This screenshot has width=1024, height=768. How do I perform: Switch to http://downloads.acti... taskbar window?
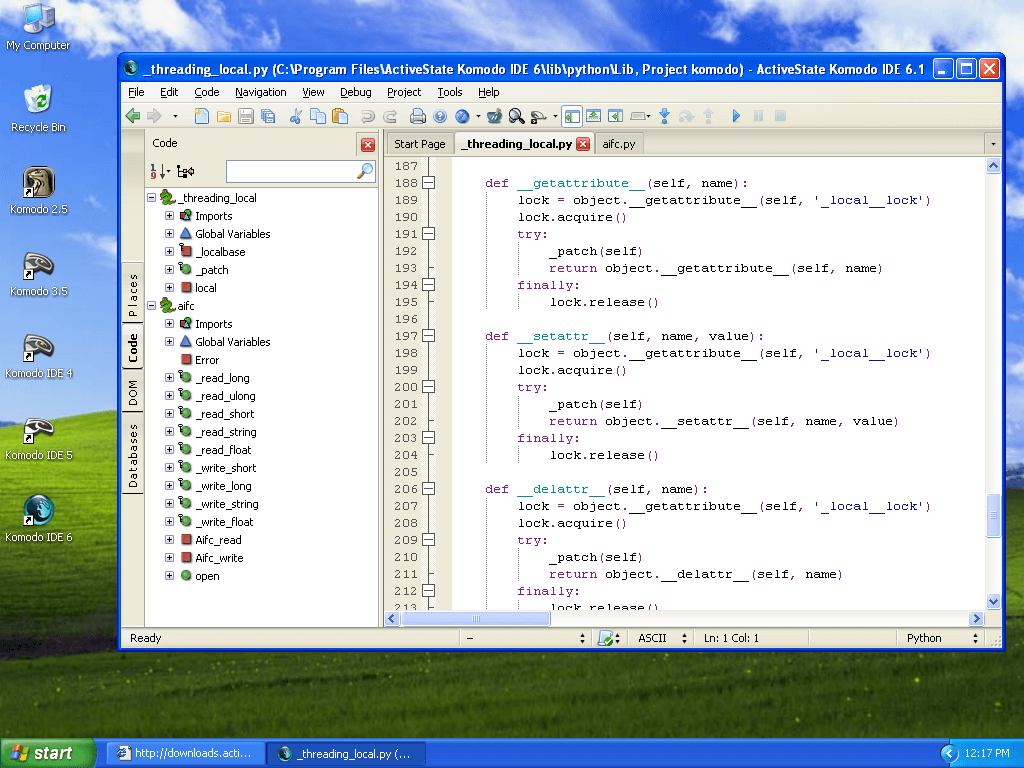tap(187, 753)
